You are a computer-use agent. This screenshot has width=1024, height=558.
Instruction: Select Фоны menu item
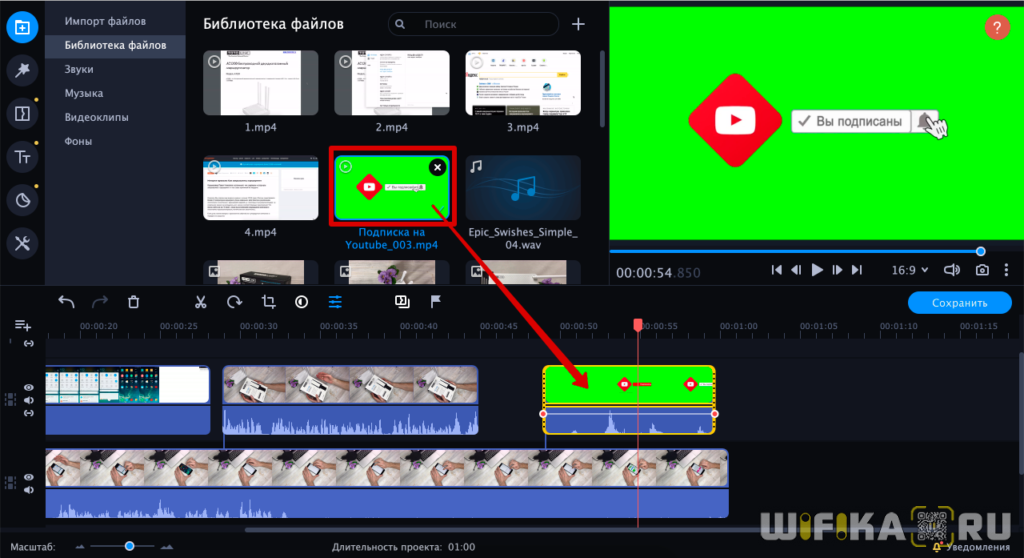(78, 141)
